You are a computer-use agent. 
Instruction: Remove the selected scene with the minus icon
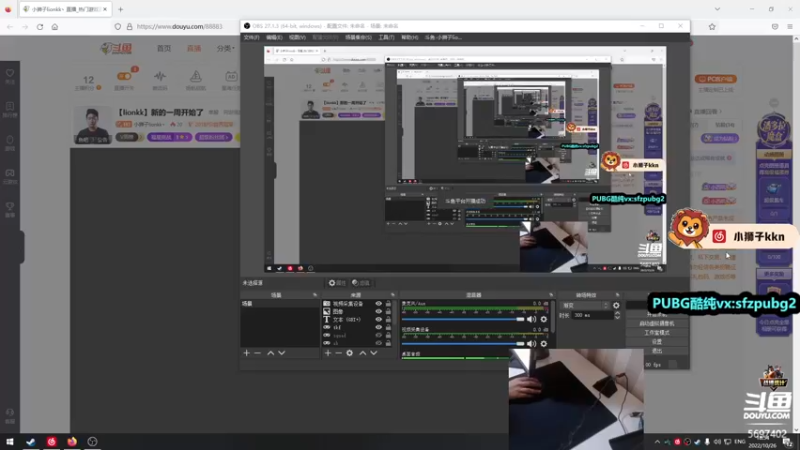[x=258, y=353]
